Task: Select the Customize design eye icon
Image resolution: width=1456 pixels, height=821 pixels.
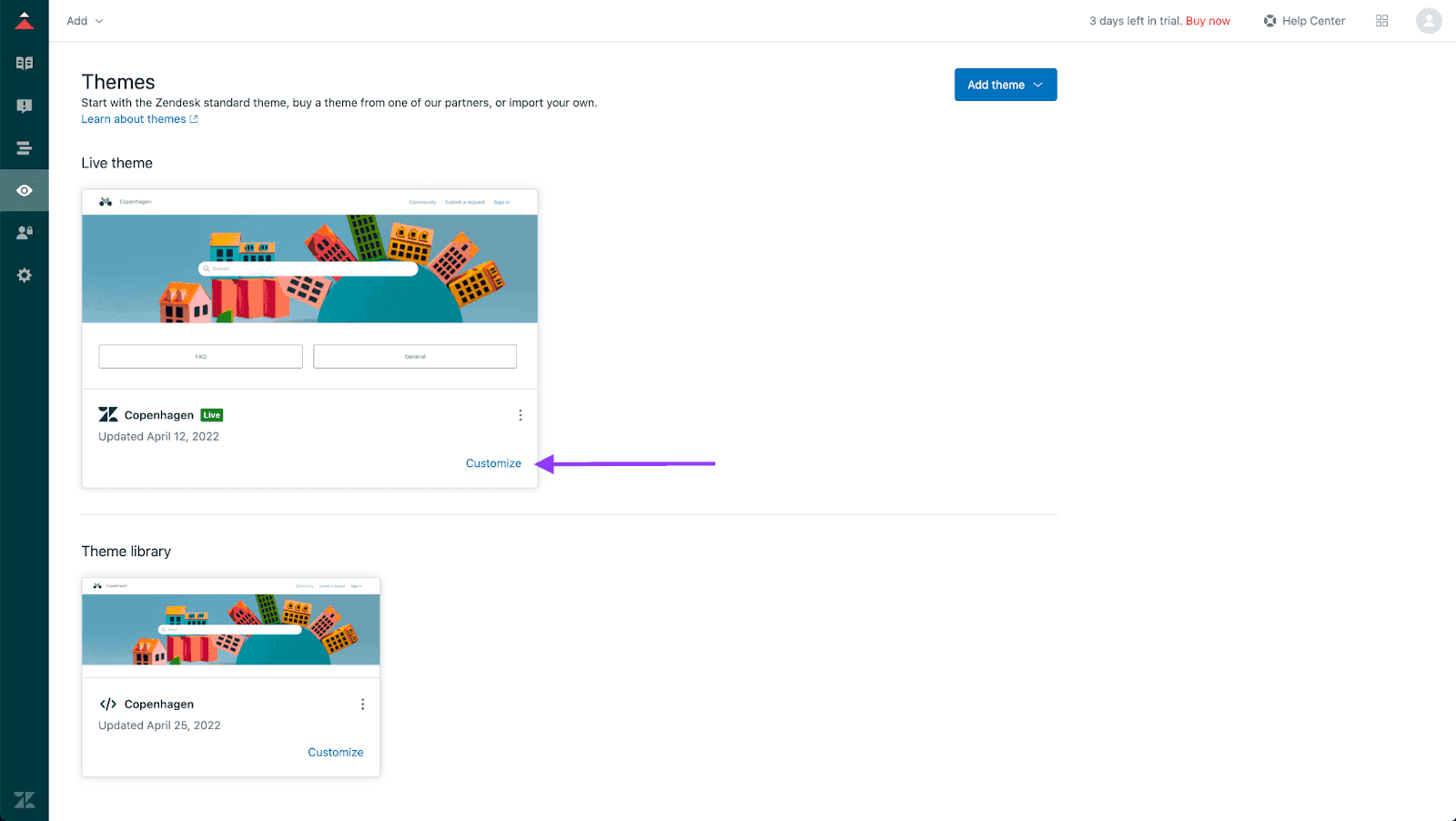Action: tap(25, 190)
